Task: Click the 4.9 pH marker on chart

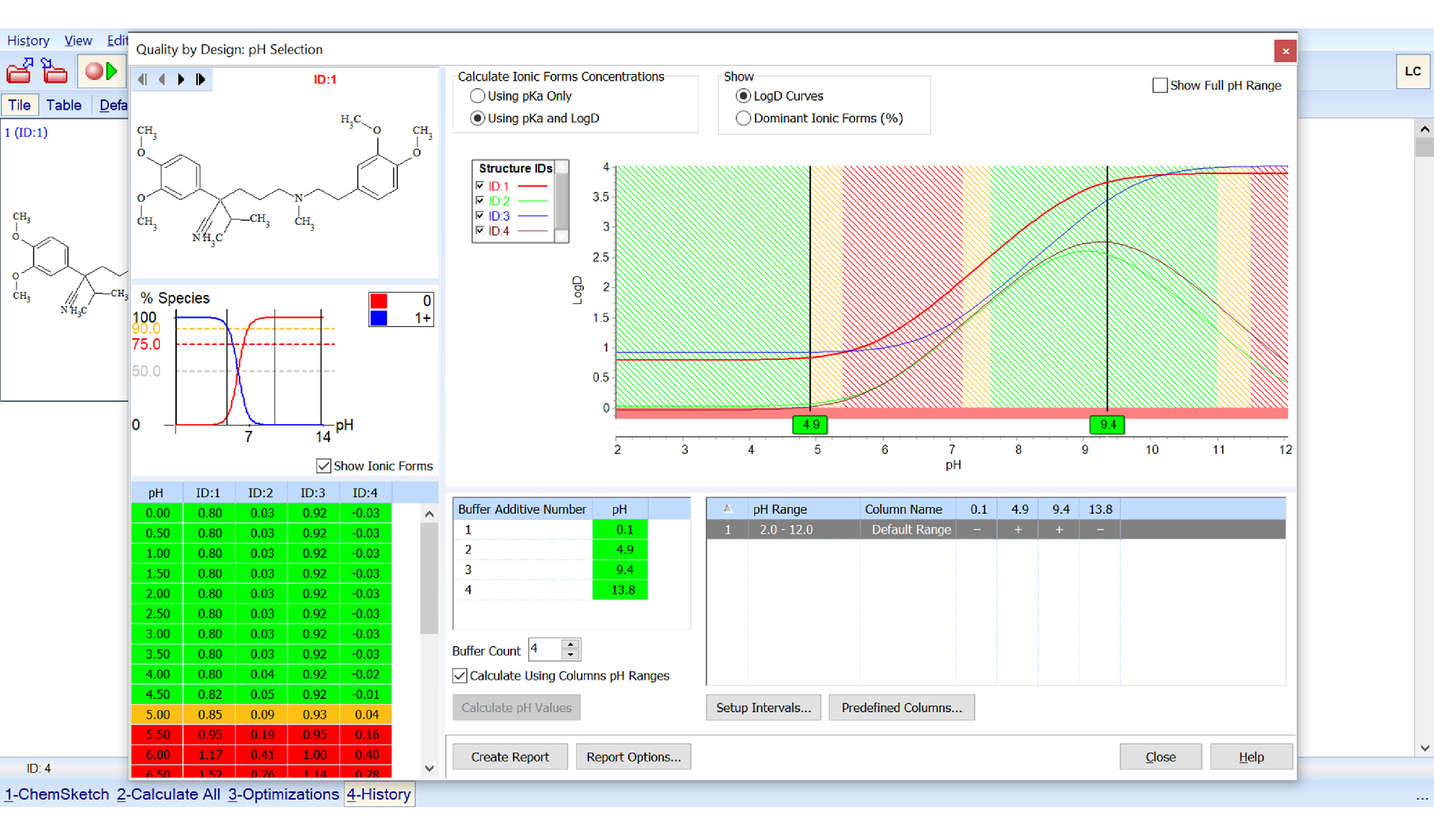Action: click(810, 425)
